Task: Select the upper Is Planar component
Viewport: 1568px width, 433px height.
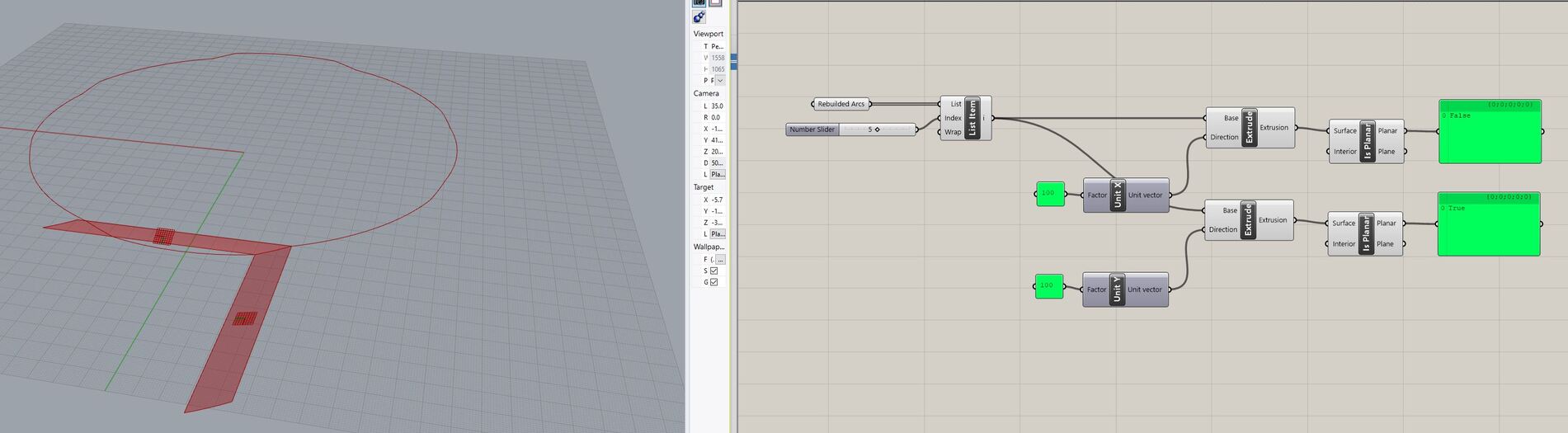Action: (1367, 141)
